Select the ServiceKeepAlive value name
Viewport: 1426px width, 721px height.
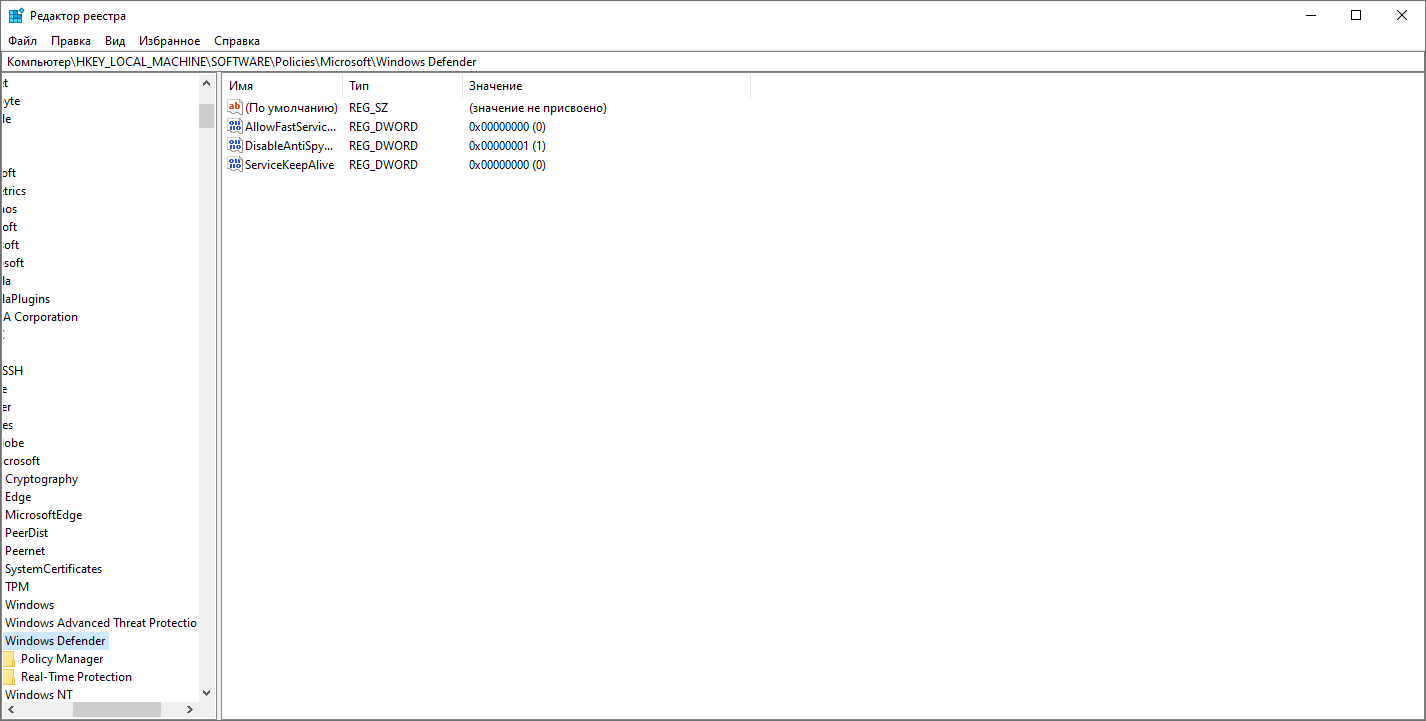(x=290, y=164)
